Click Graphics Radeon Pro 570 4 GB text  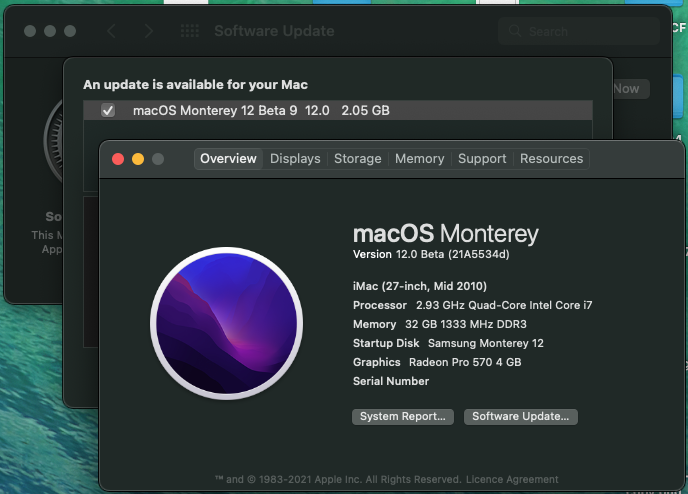point(437,362)
